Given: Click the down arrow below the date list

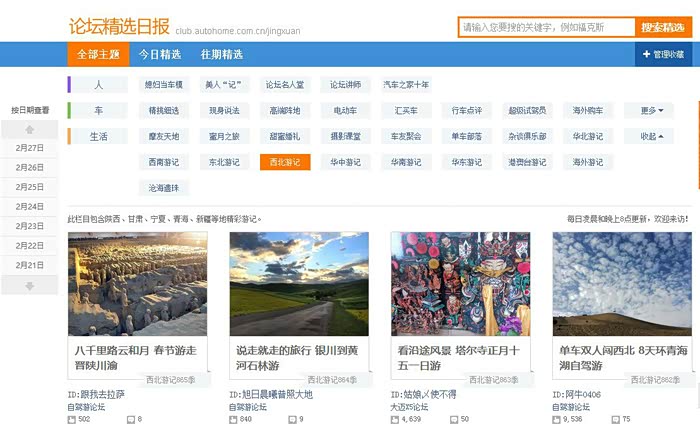Looking at the screenshot, I should [x=30, y=285].
